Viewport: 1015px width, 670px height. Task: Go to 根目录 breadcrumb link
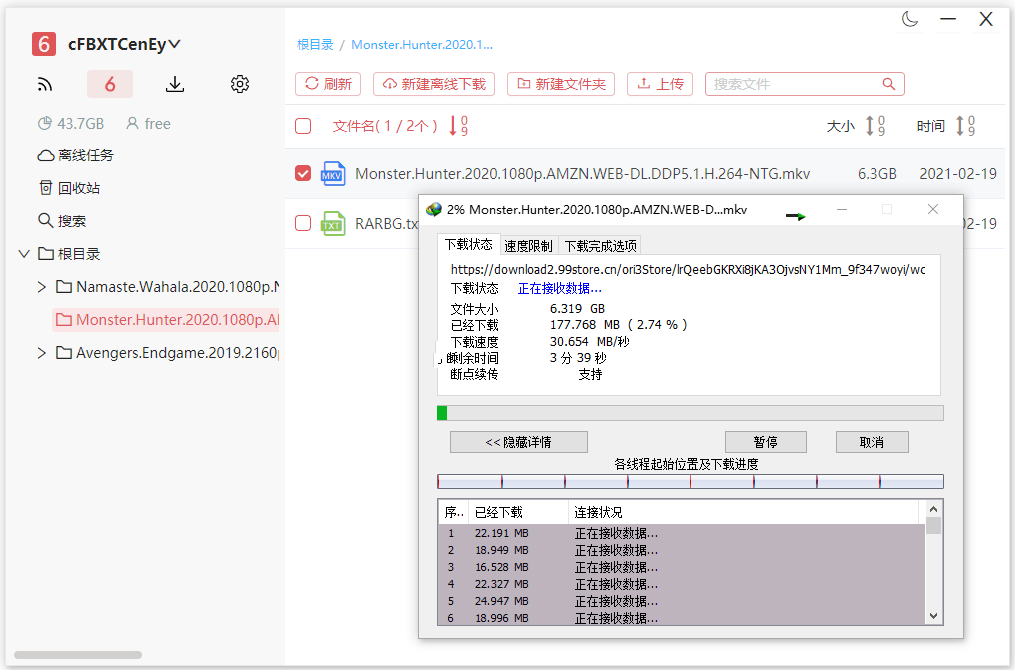pyautogui.click(x=315, y=45)
